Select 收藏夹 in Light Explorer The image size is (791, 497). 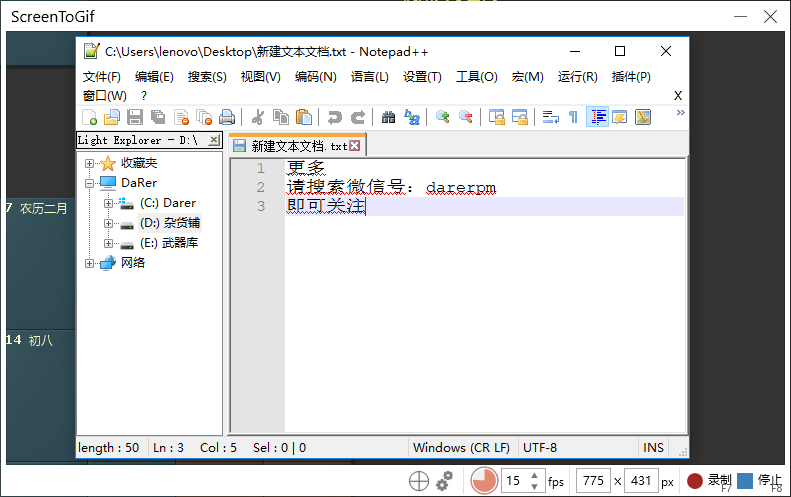[139, 163]
